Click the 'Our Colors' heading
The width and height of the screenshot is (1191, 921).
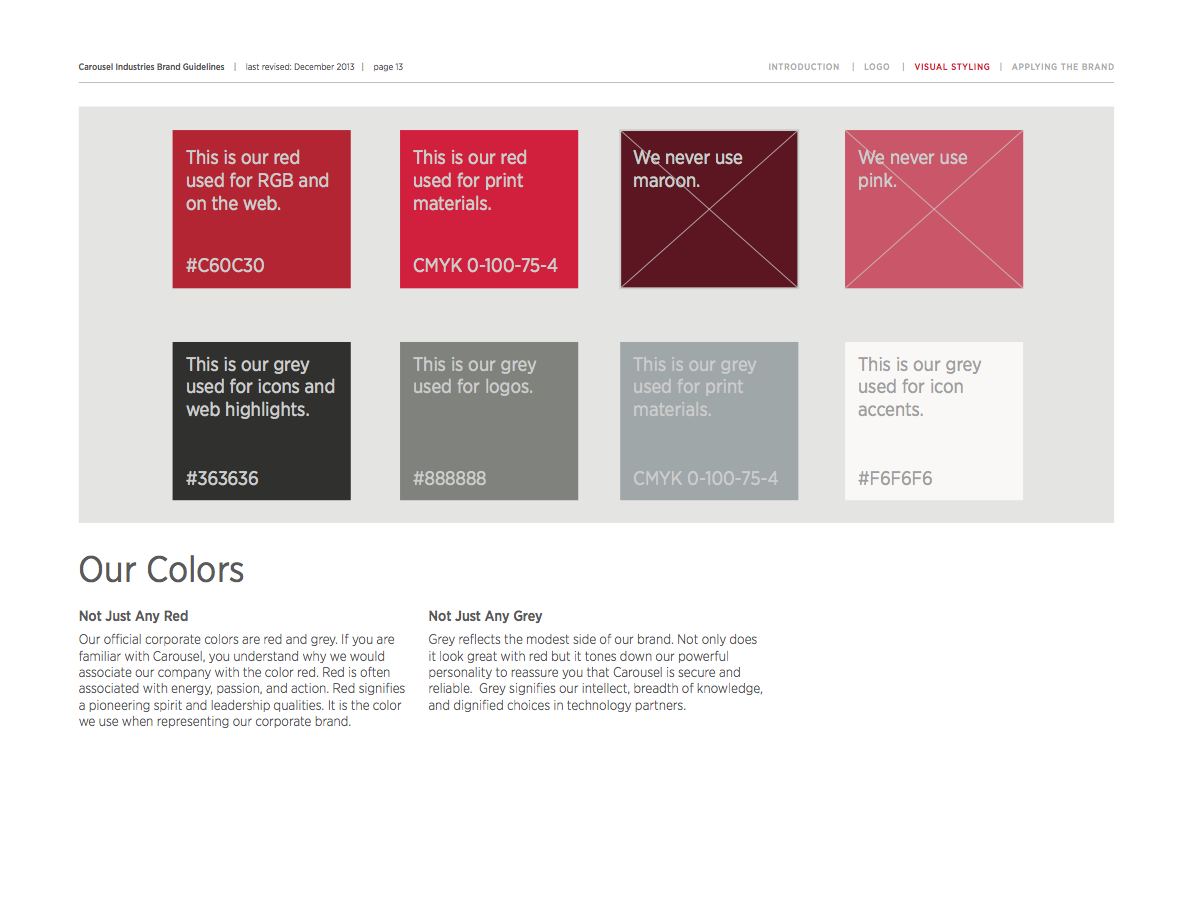click(161, 569)
